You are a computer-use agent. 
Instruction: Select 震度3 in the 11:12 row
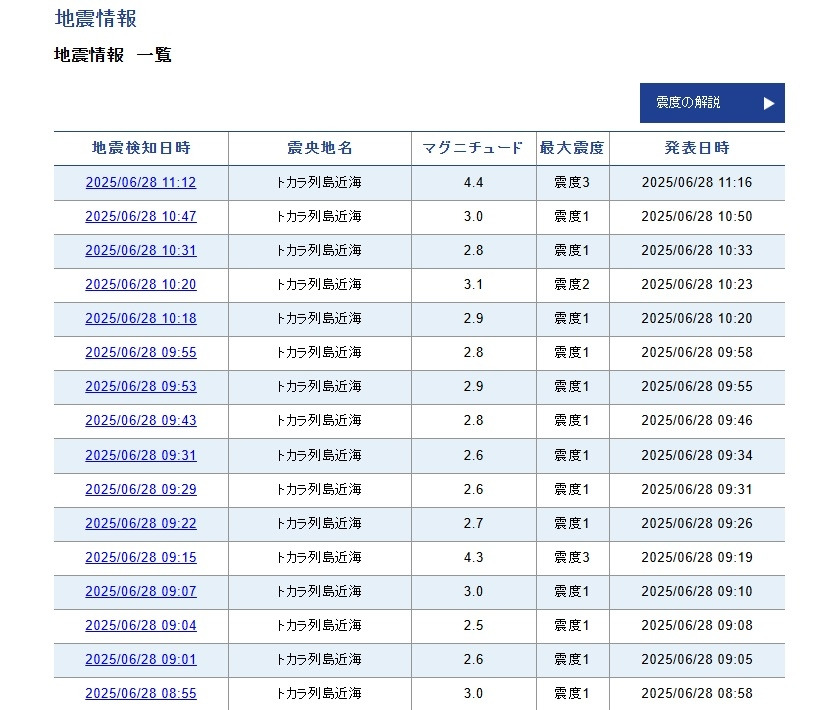[572, 182]
